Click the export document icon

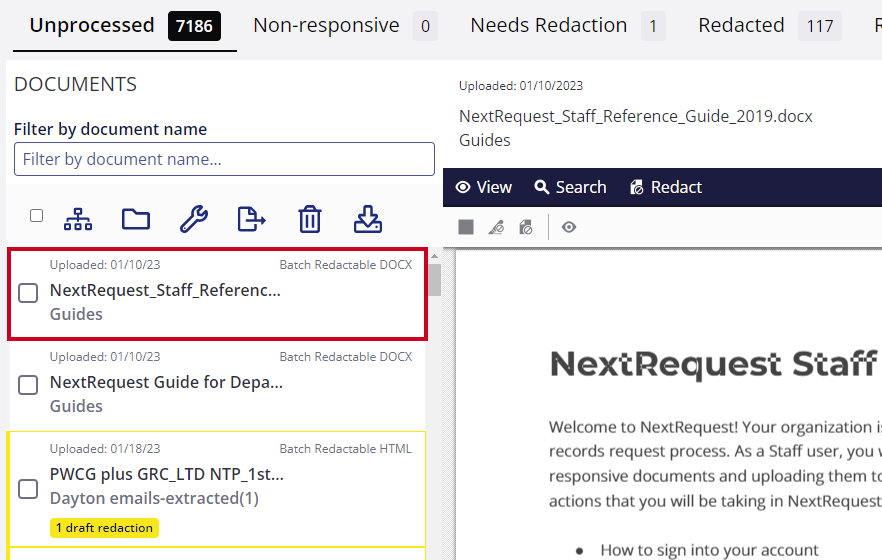(251, 219)
